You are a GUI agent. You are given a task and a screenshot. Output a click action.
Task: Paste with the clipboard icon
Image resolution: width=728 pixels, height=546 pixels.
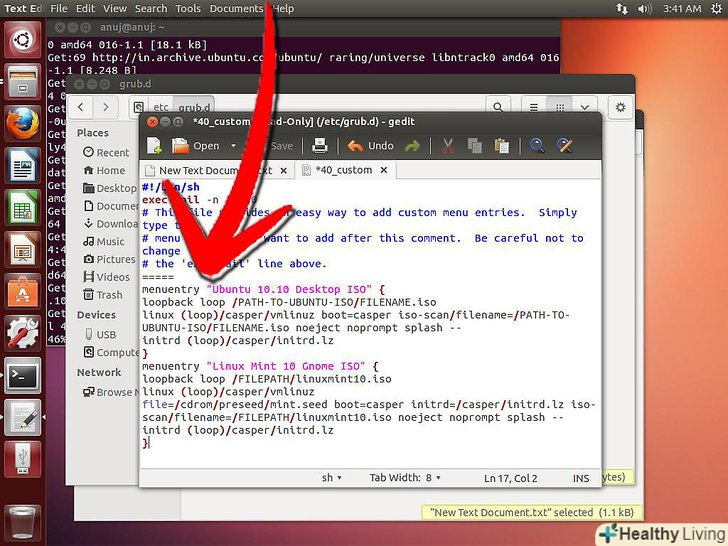(501, 146)
